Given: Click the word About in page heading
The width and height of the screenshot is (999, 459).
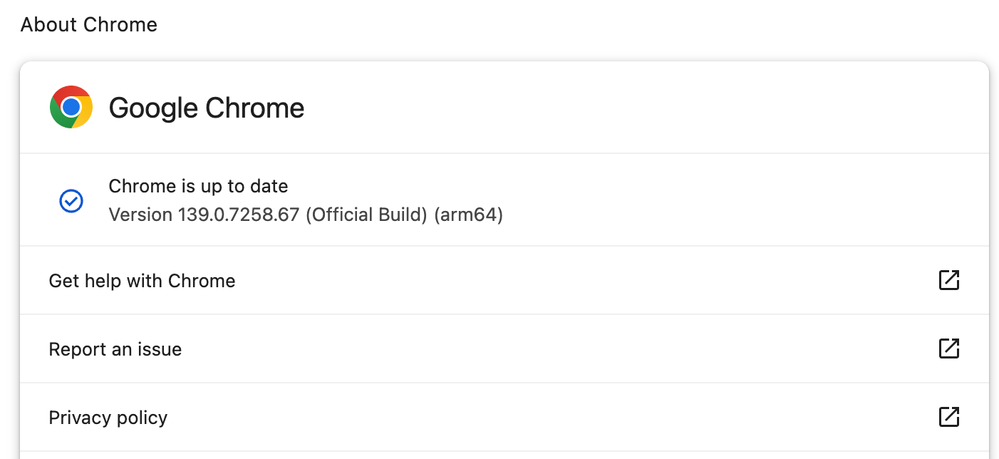Looking at the screenshot, I should pos(50,25).
